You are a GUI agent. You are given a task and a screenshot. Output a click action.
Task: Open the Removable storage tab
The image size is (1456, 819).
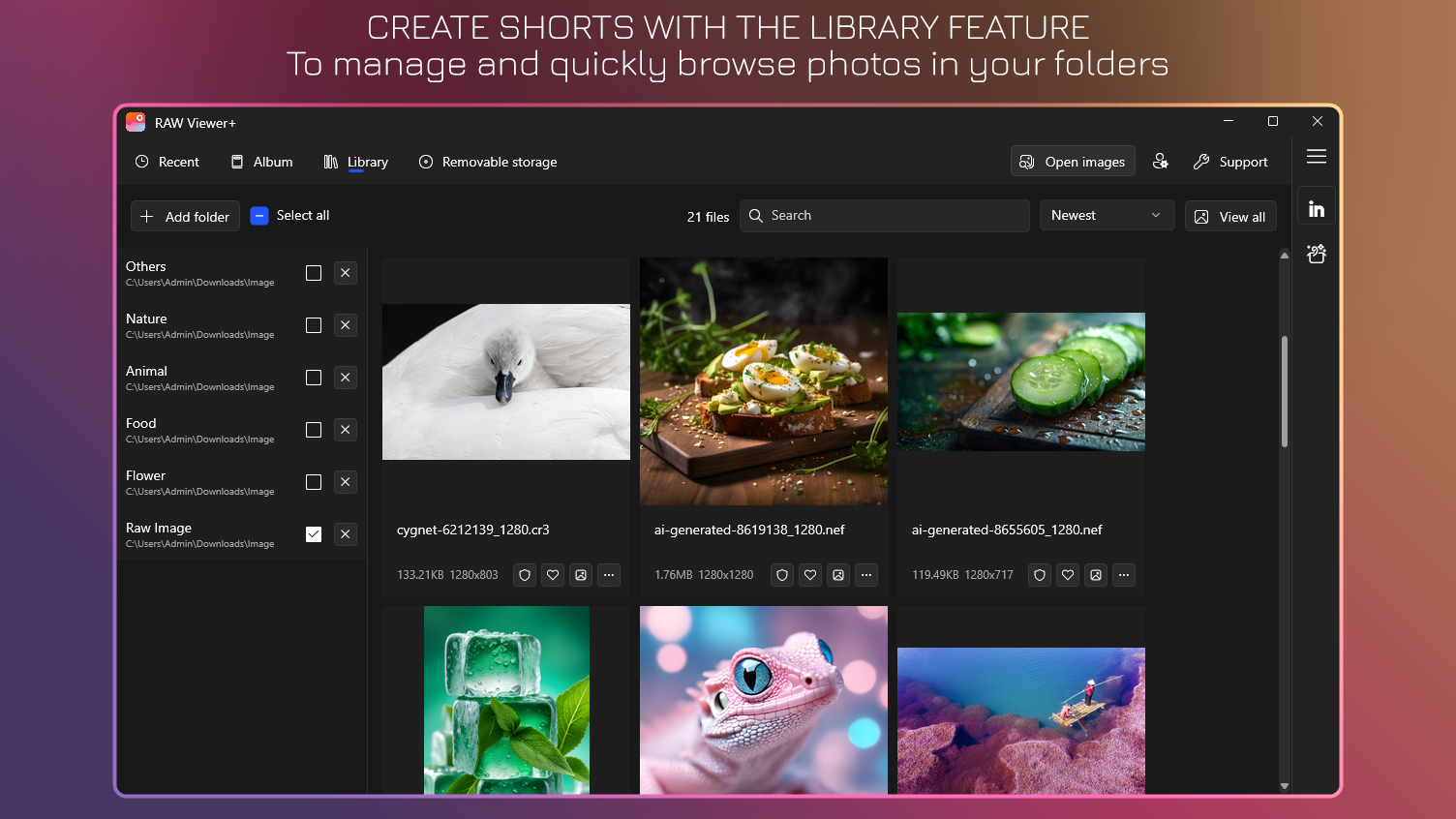coord(487,162)
